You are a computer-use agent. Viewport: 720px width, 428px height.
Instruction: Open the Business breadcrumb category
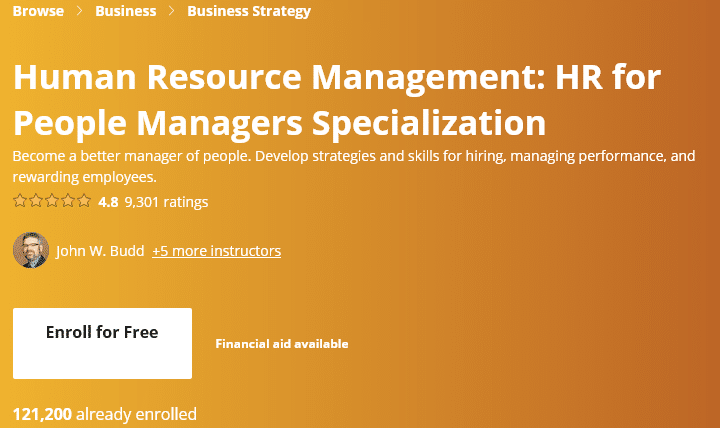[x=126, y=11]
